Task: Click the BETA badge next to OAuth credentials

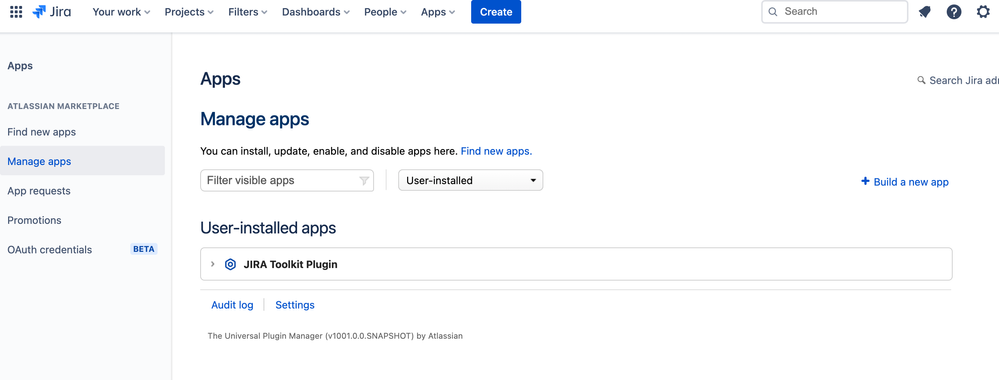Action: (x=144, y=249)
